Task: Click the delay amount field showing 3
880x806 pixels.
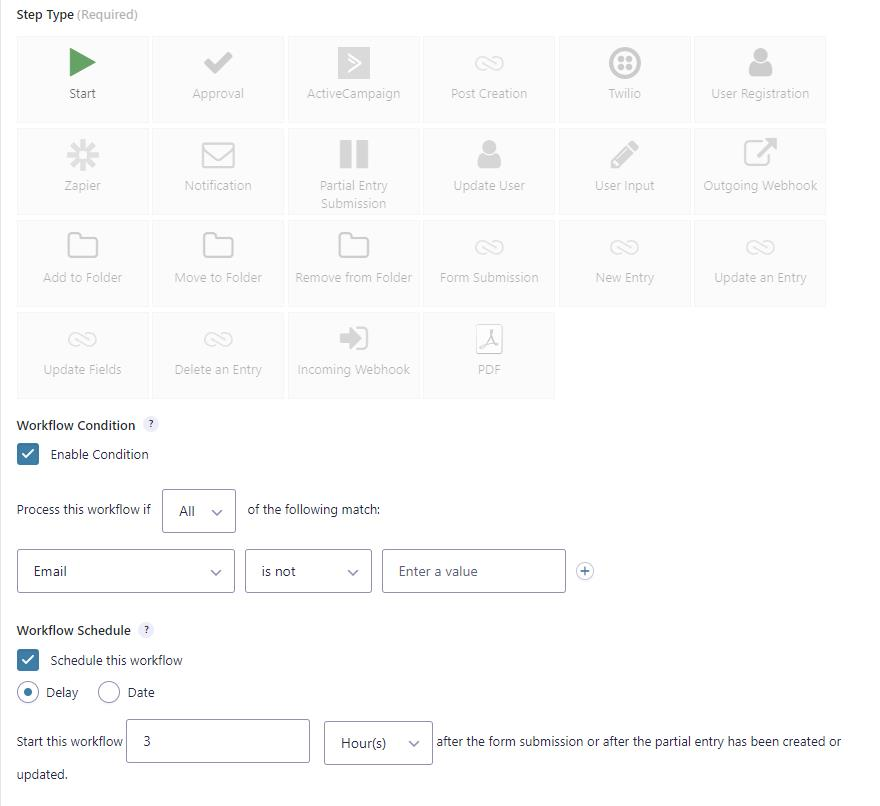Action: tap(218, 741)
